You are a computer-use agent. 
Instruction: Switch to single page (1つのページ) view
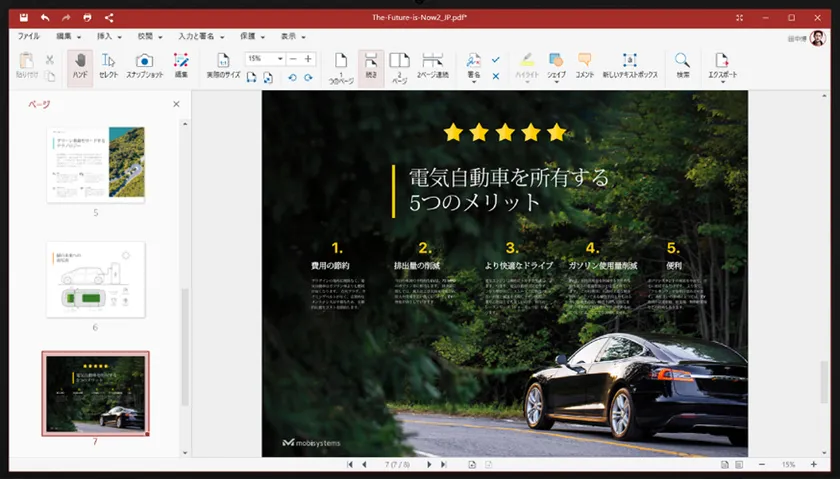(341, 67)
